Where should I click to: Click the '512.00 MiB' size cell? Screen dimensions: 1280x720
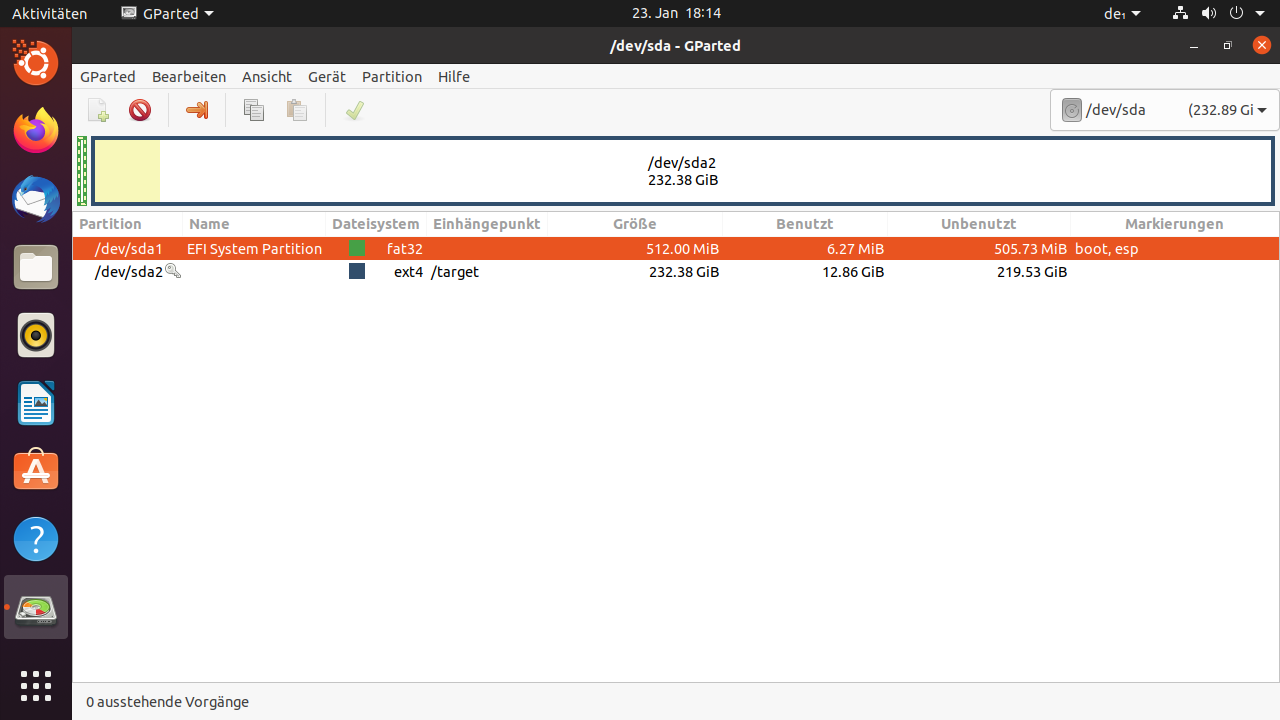tap(682, 248)
